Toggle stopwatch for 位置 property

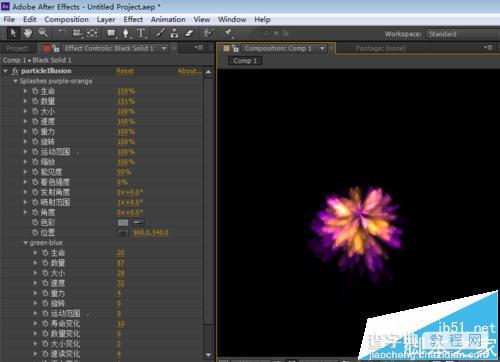tap(35, 232)
